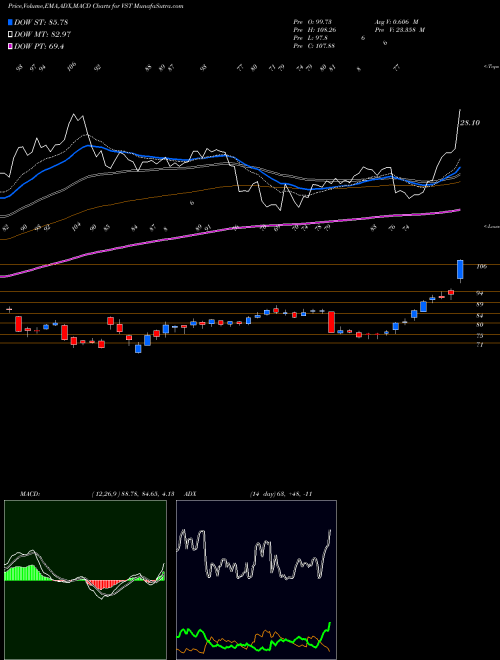Click the ADX (14 day) parameter values
500x660 pixels.
pos(281,494)
